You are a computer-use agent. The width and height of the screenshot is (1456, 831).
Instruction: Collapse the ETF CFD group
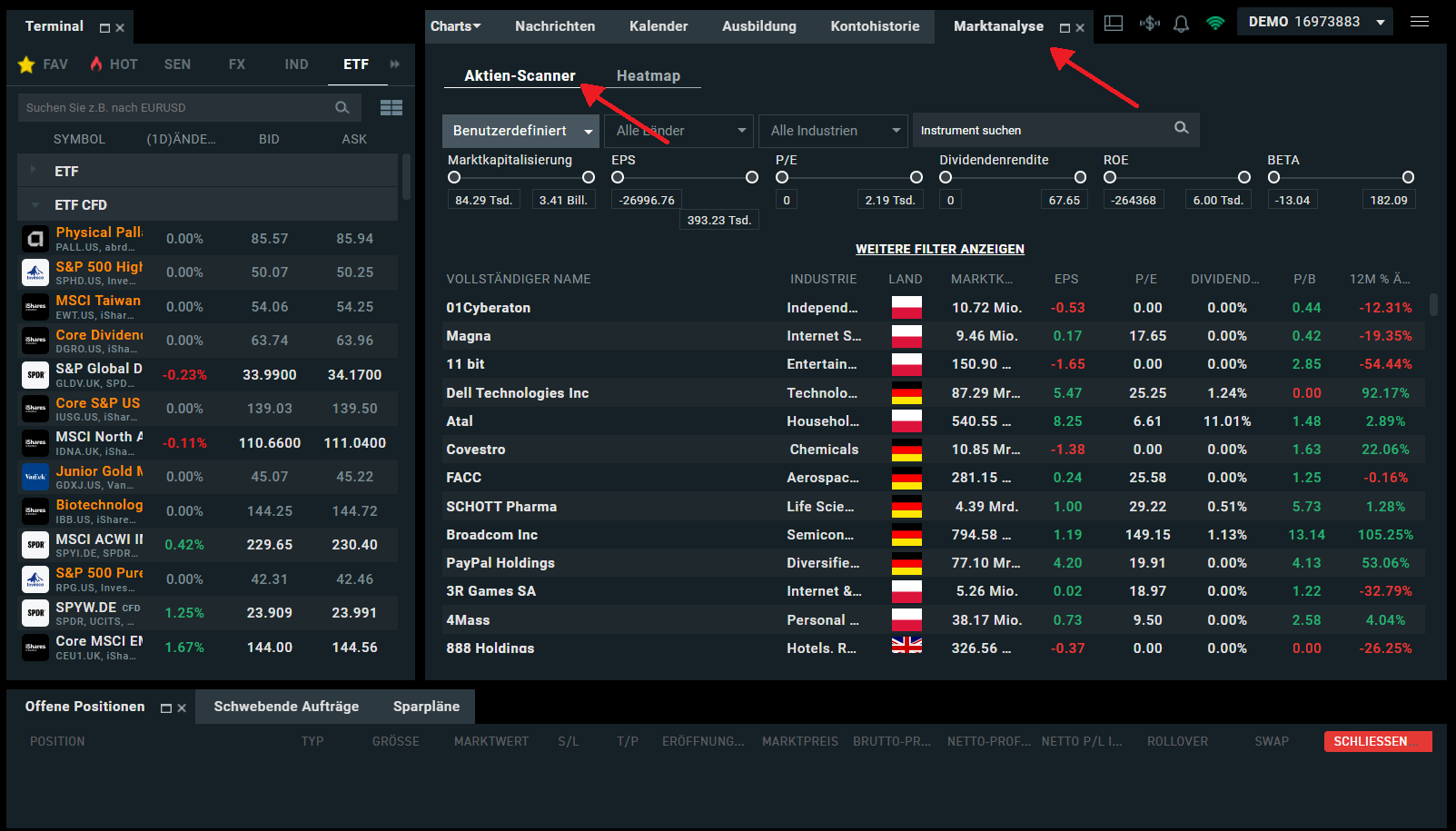tap(34, 204)
